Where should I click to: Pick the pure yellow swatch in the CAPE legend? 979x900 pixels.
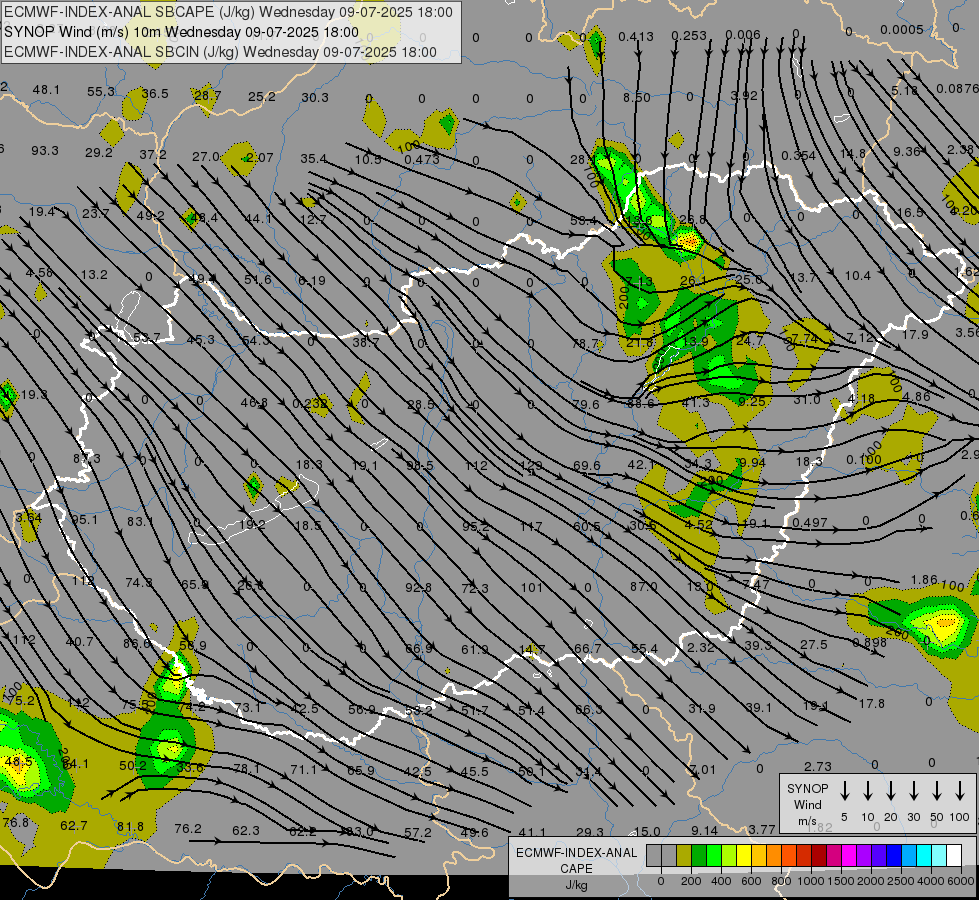(744, 855)
